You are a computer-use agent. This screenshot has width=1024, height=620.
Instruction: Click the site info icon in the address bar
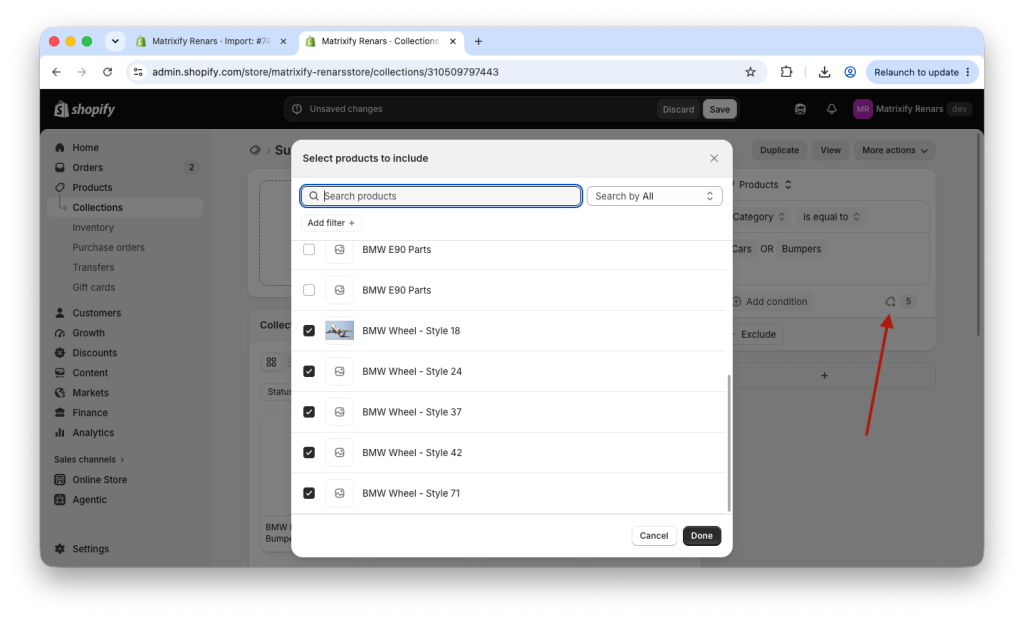pyautogui.click(x=138, y=72)
